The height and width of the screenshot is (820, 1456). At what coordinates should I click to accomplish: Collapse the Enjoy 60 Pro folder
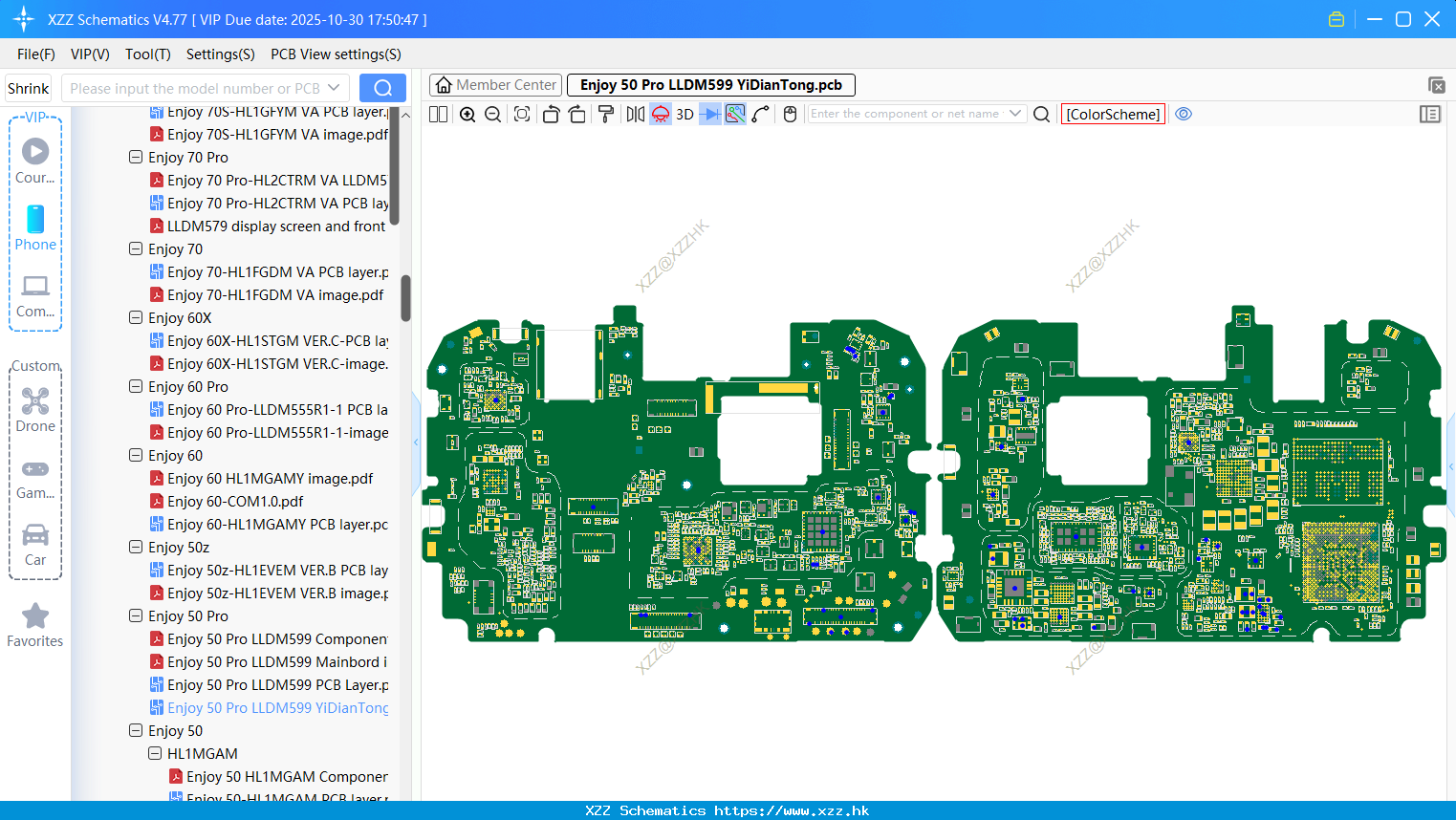(x=136, y=386)
